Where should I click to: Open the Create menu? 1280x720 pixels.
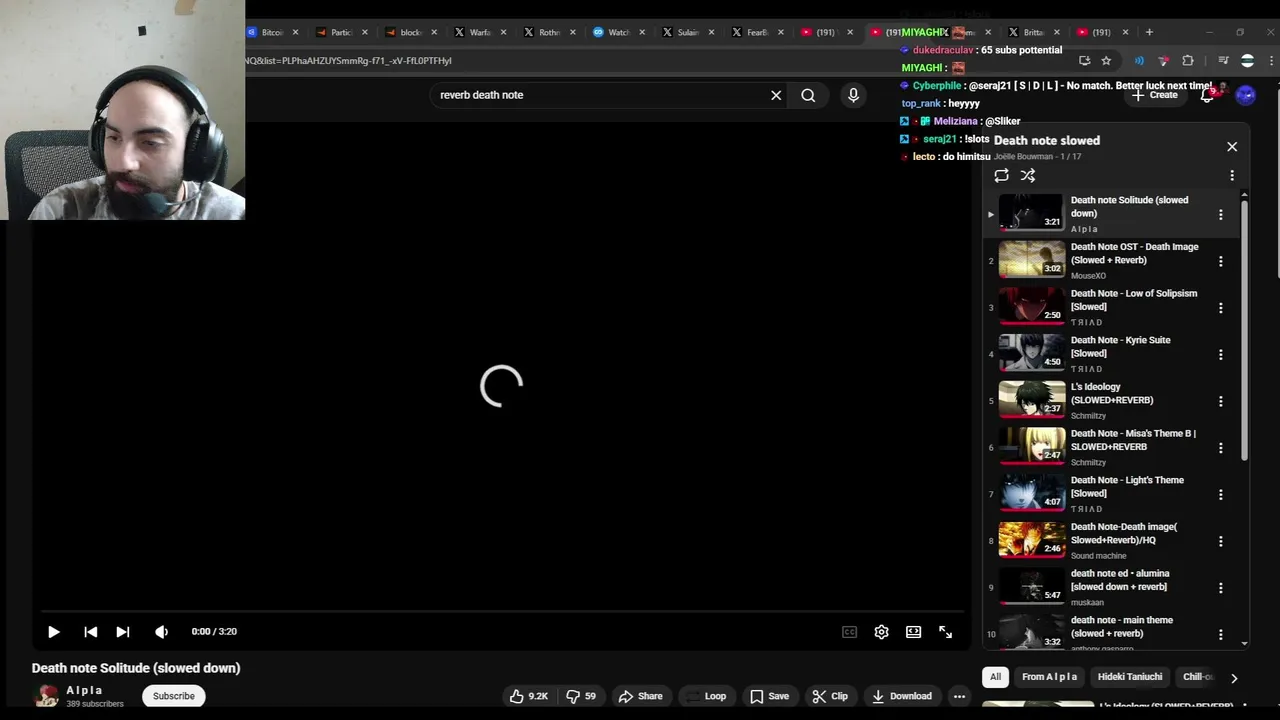pos(1155,95)
